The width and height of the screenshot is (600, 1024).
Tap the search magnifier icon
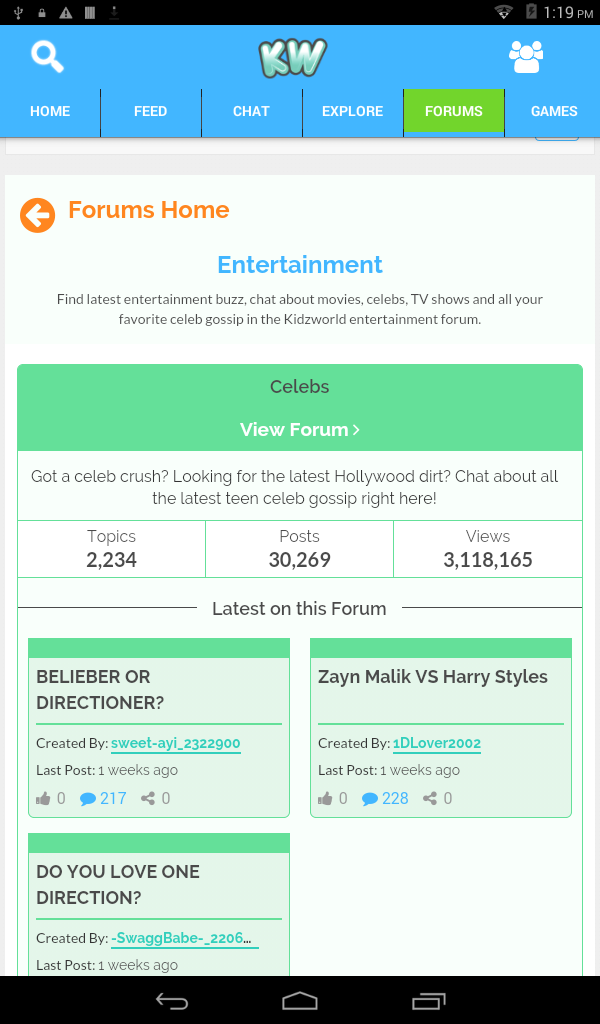(46, 57)
